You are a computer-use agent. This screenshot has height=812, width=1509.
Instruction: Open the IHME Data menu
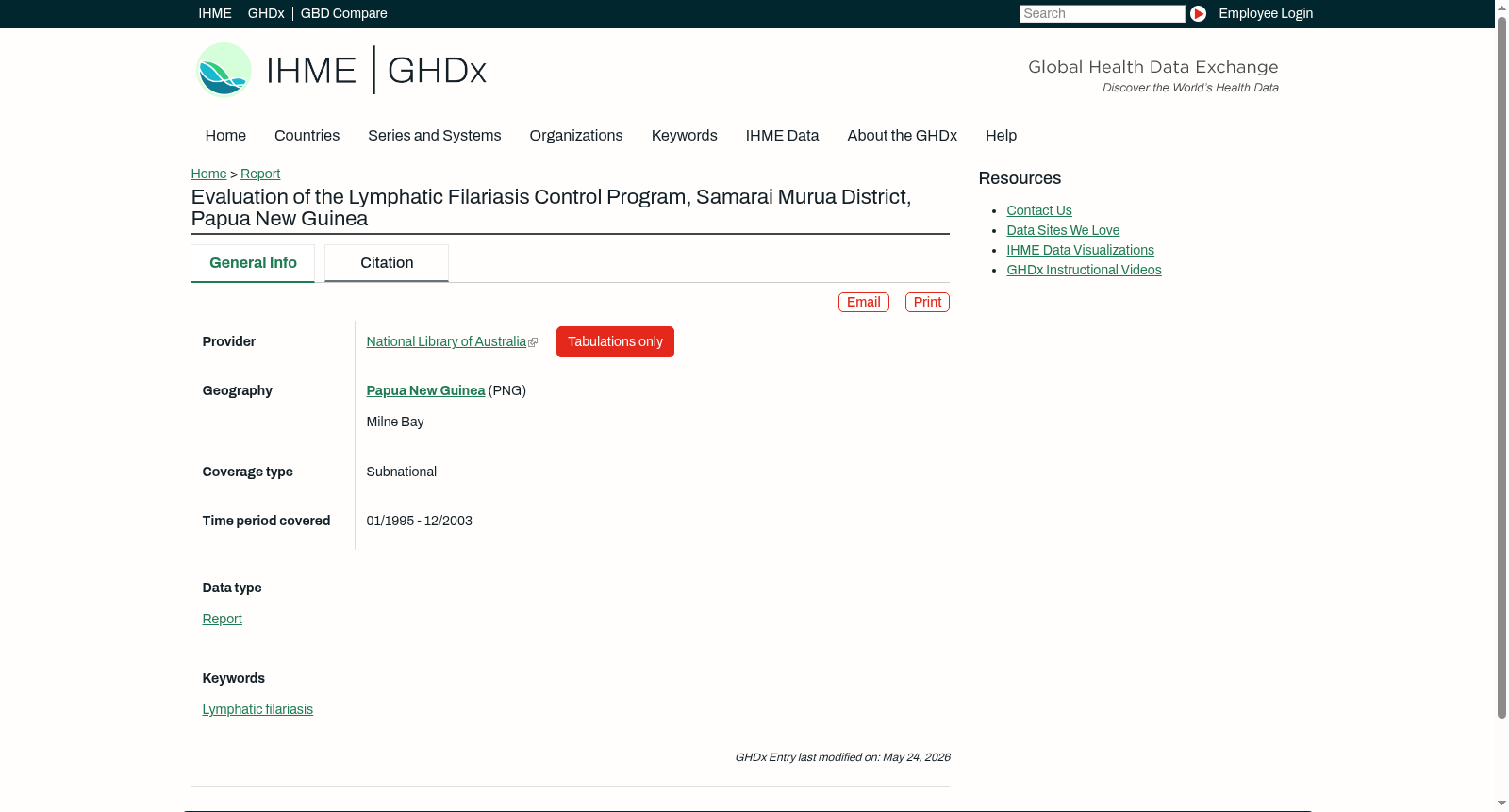click(782, 136)
